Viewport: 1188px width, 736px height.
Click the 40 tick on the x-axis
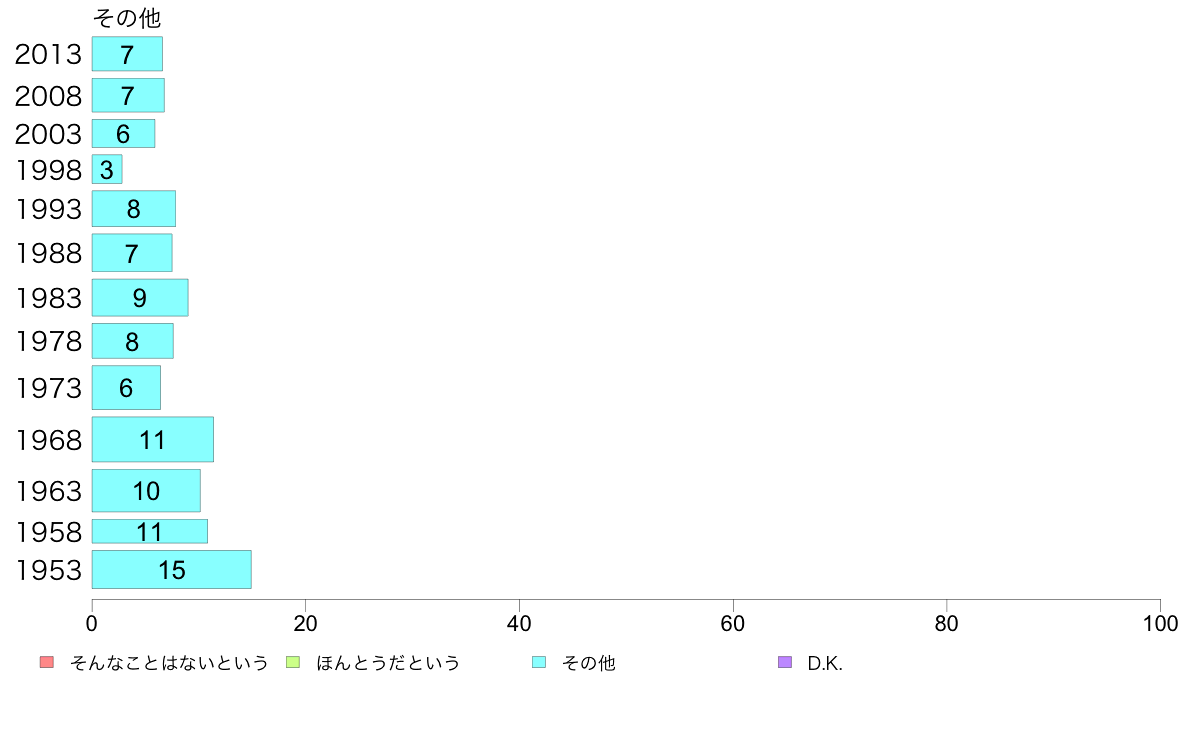pyautogui.click(x=519, y=624)
